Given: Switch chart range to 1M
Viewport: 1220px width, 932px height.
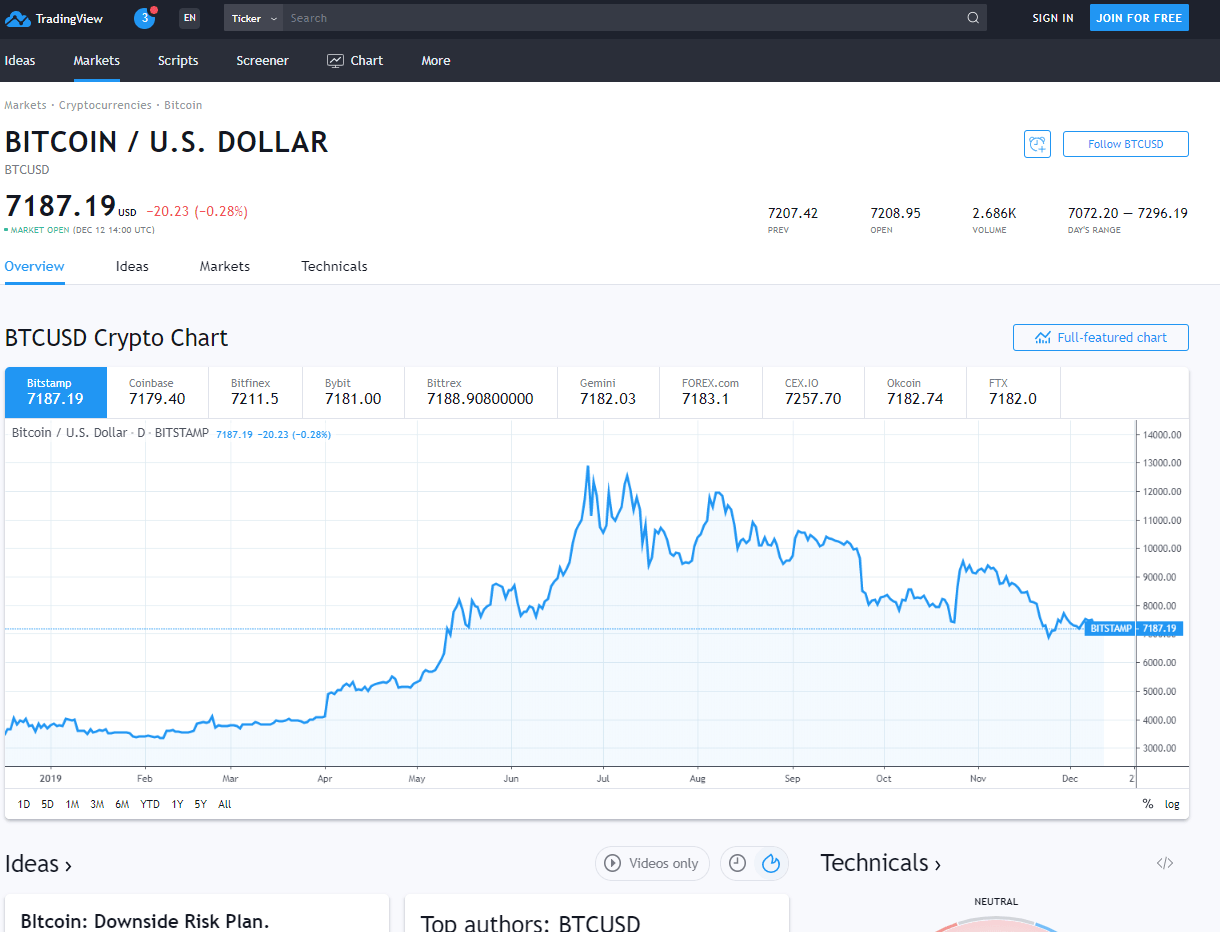Looking at the screenshot, I should click(72, 804).
